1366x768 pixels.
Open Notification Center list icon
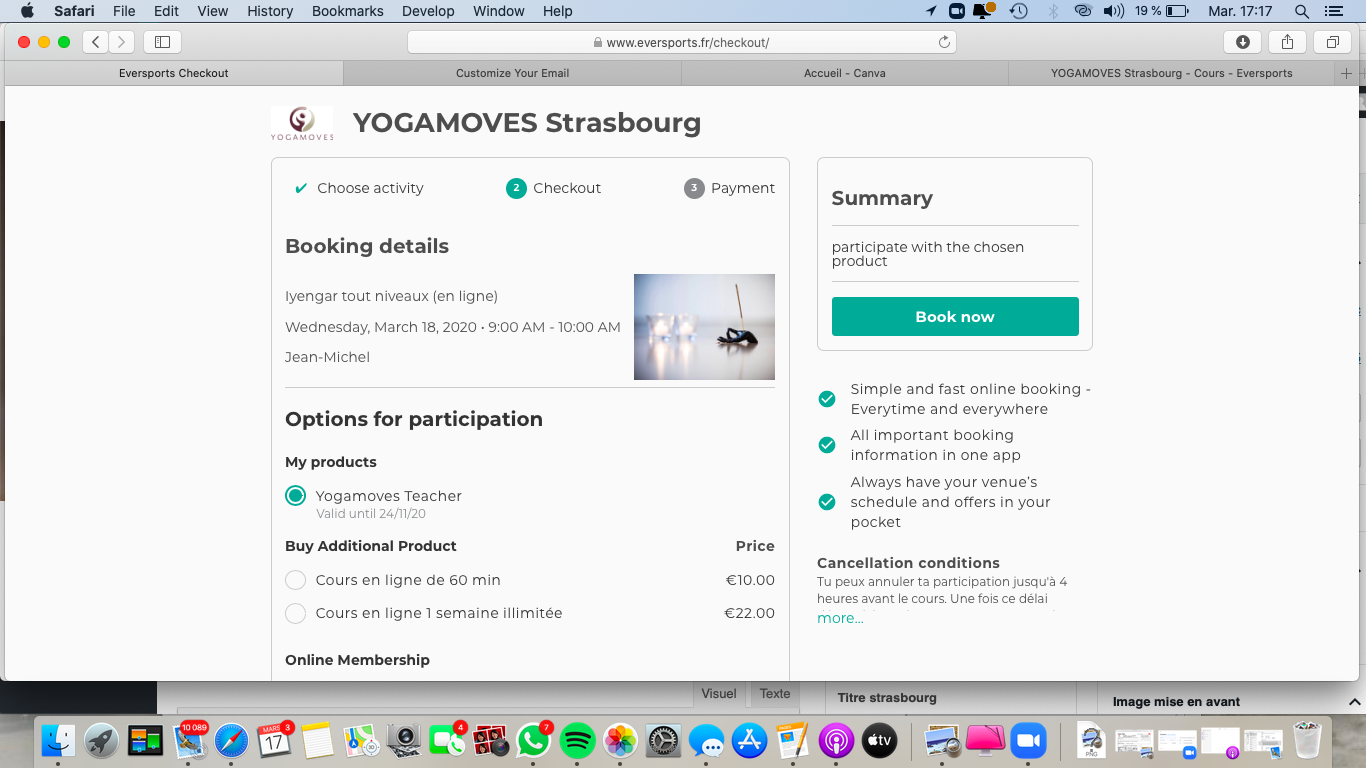pos(1333,11)
